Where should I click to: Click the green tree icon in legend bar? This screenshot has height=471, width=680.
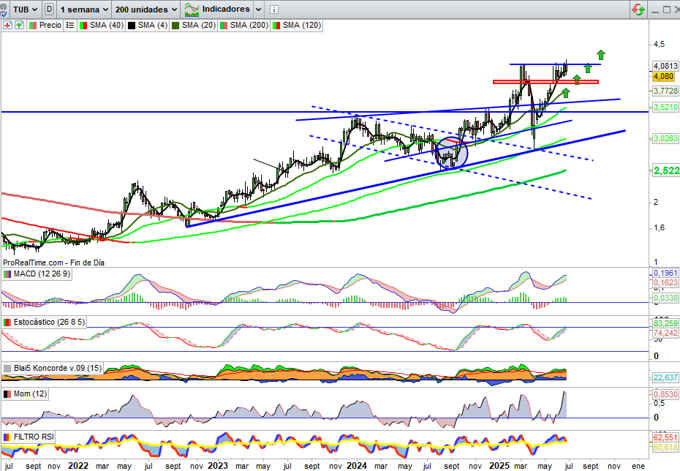[x=19, y=26]
